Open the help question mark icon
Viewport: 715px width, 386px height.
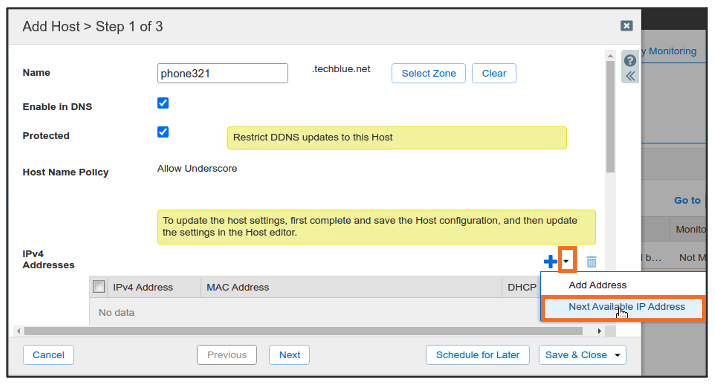coord(630,60)
